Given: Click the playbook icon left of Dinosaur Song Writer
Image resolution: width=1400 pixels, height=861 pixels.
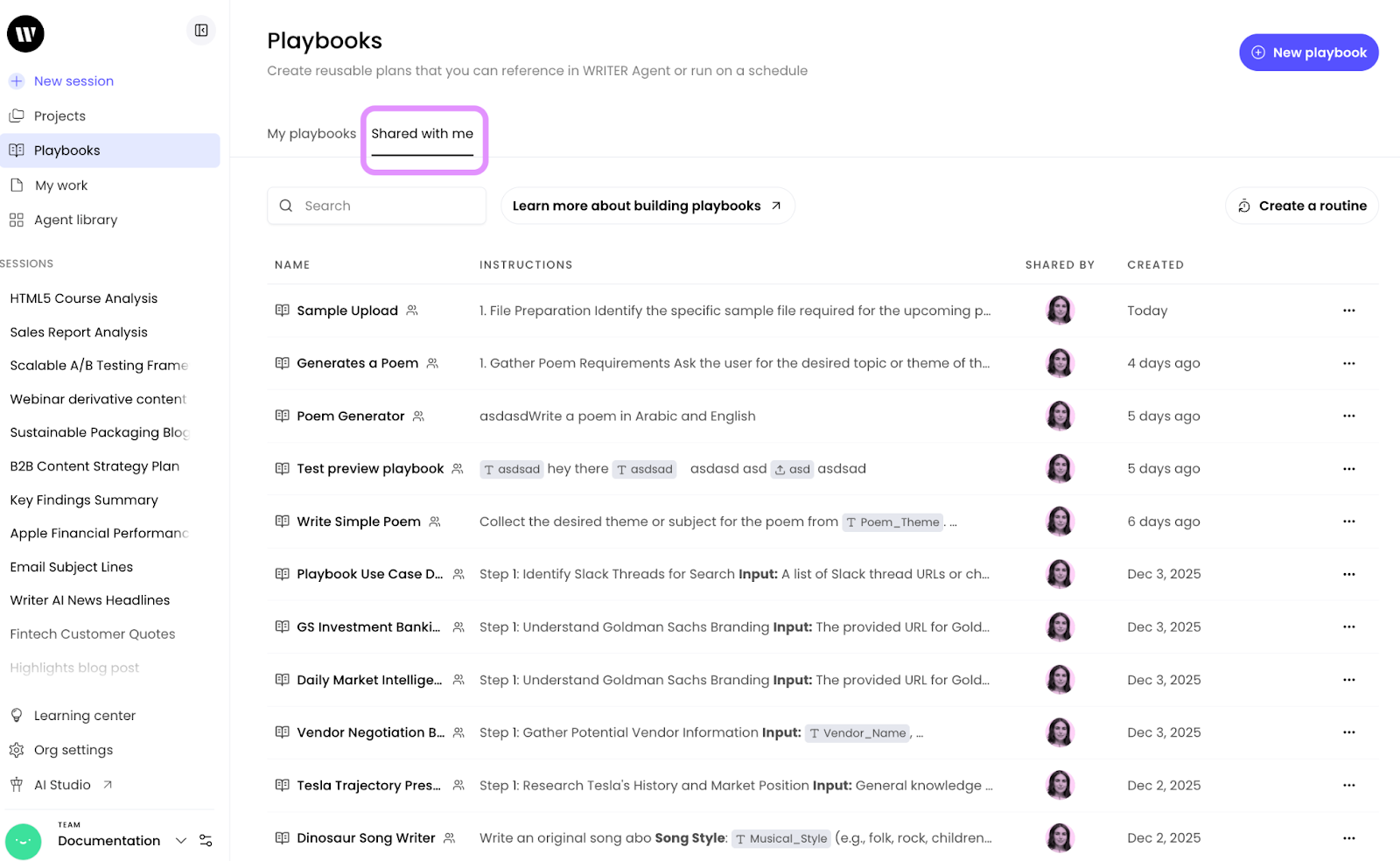Looking at the screenshot, I should [x=282, y=838].
